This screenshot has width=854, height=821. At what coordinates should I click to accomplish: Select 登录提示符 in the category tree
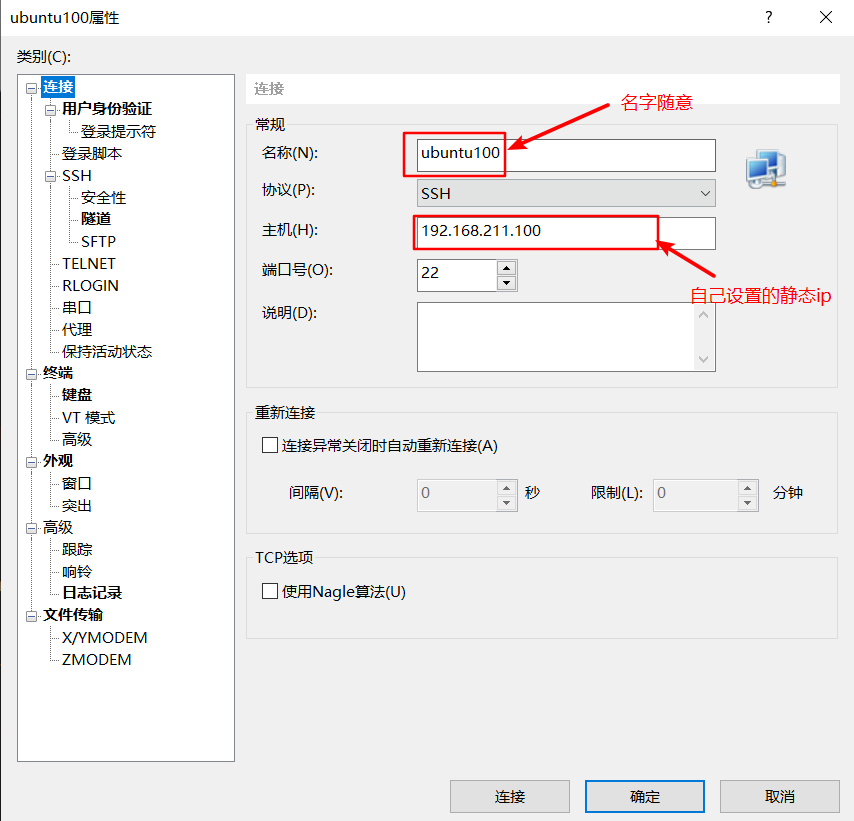click(x=118, y=131)
